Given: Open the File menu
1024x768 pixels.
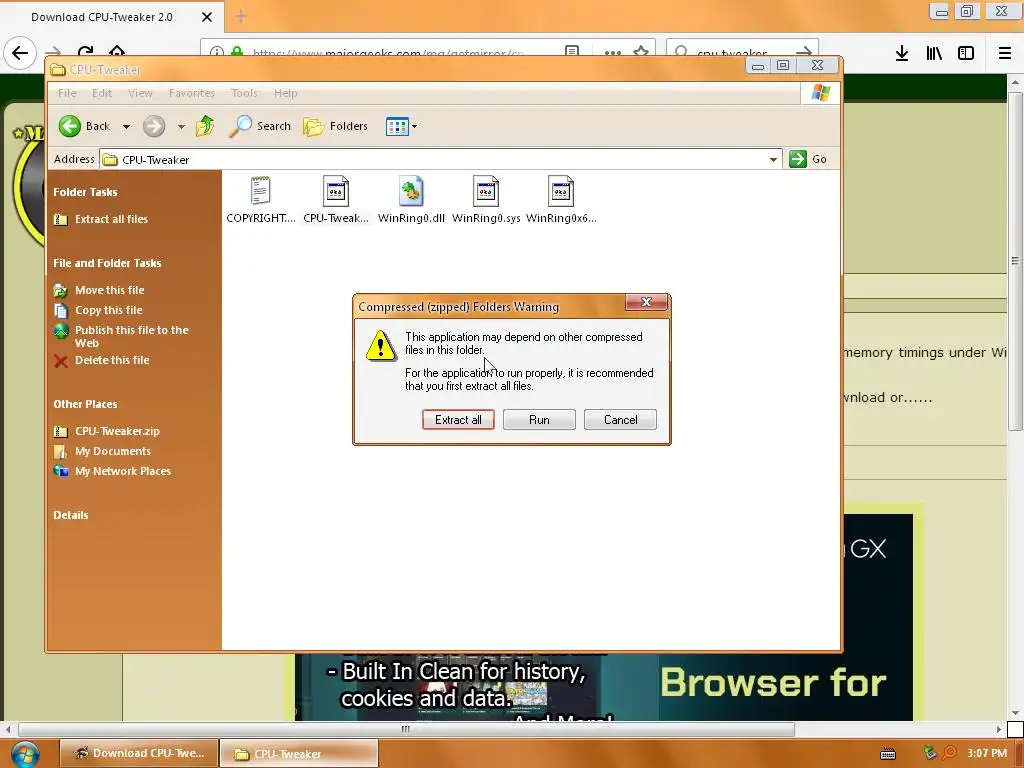Looking at the screenshot, I should (x=67, y=93).
